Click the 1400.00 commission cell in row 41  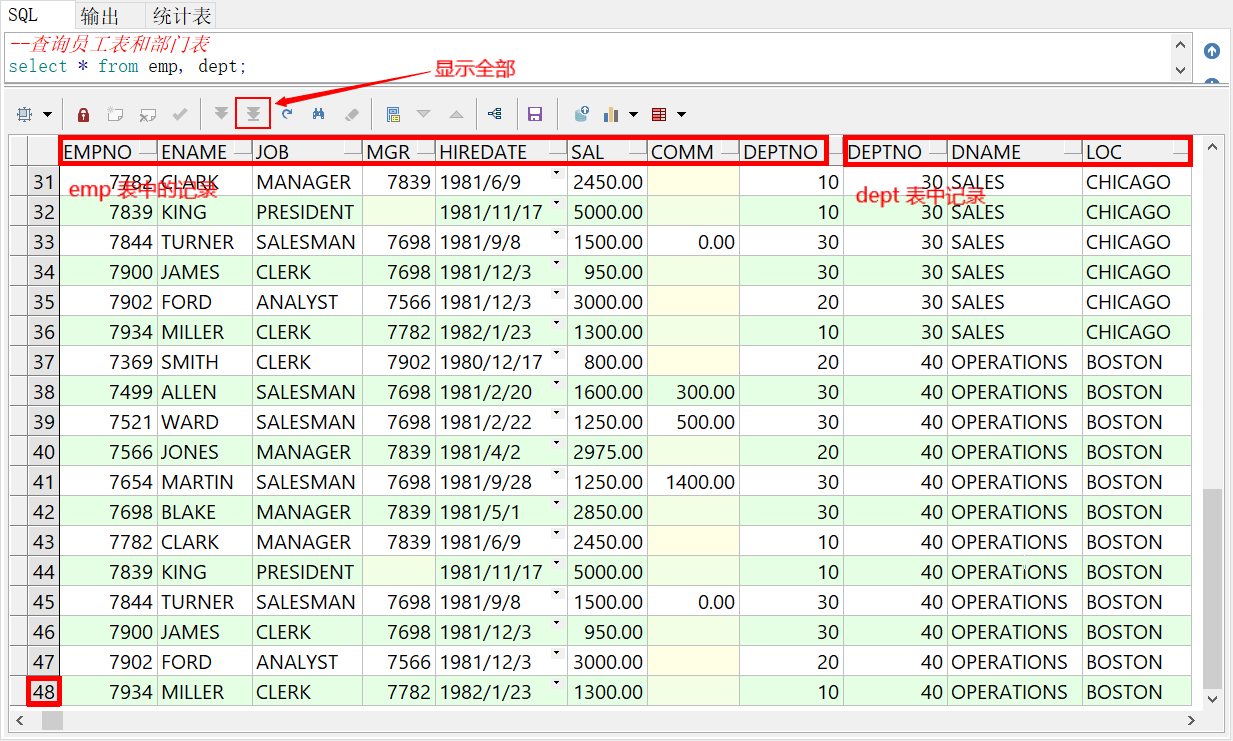(x=693, y=482)
